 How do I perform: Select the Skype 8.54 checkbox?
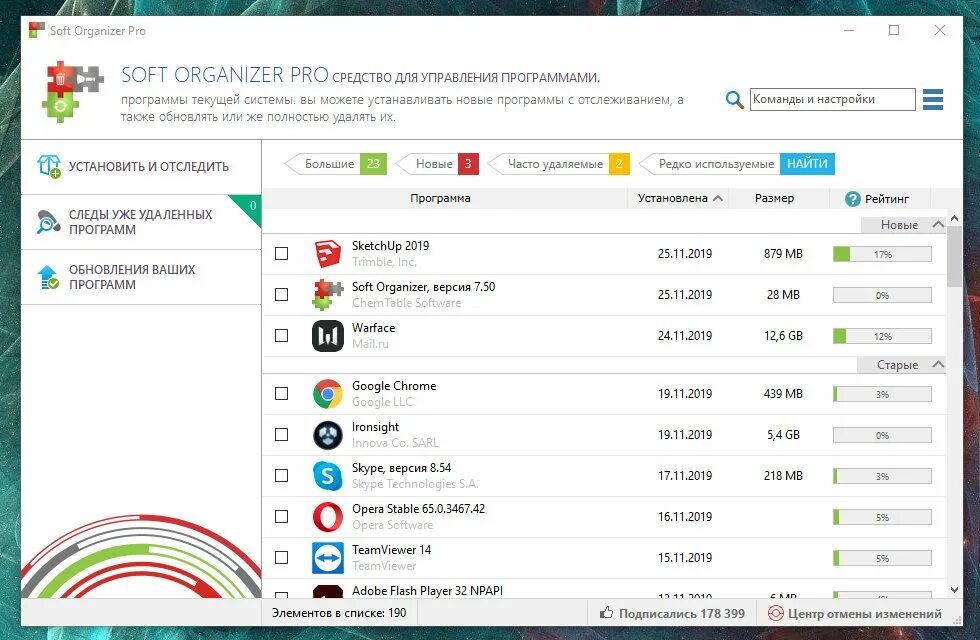point(281,476)
